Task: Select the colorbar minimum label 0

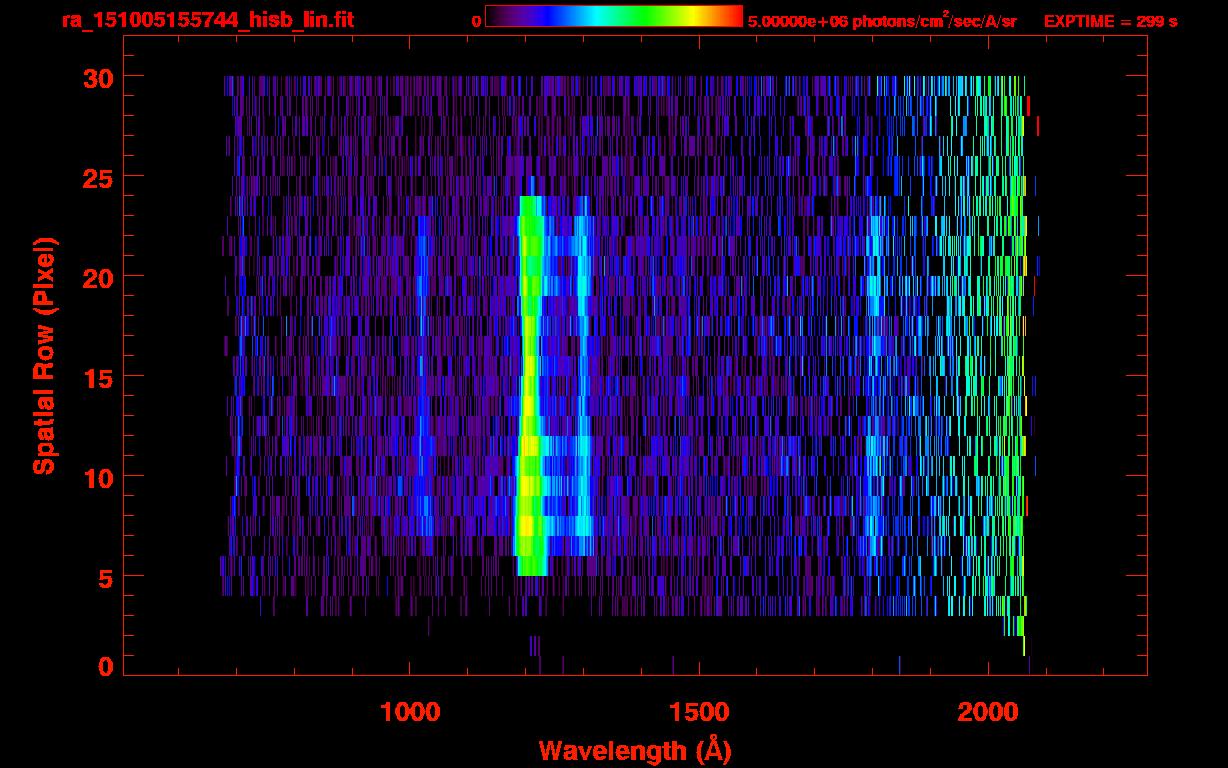Action: click(x=476, y=21)
